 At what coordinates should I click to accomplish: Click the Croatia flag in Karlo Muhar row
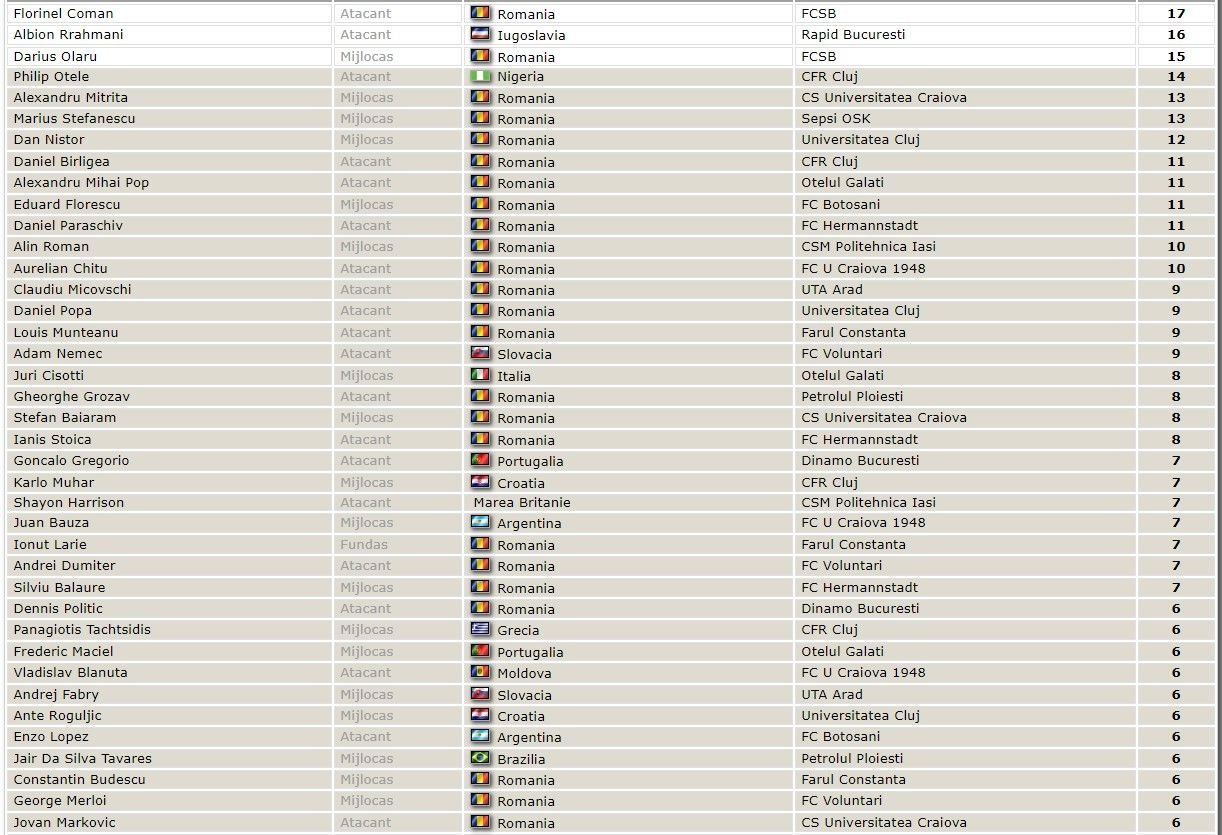(x=481, y=483)
